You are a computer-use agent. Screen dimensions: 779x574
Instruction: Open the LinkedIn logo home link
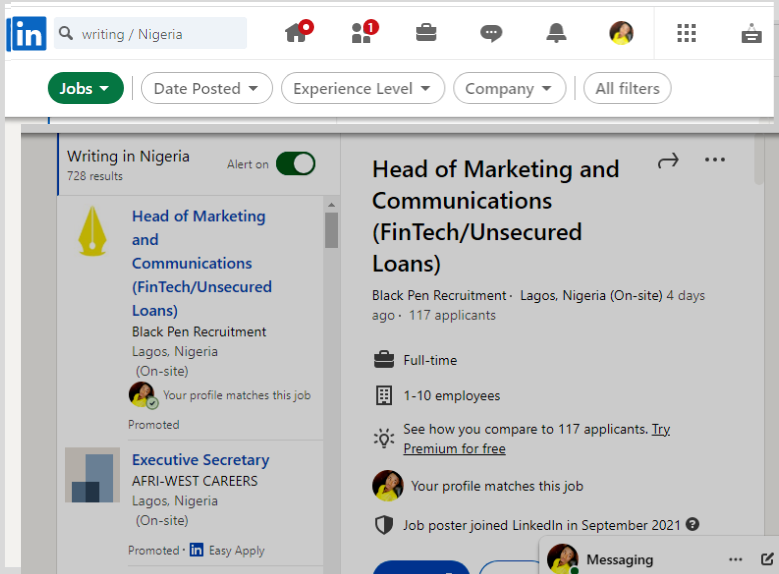29,34
